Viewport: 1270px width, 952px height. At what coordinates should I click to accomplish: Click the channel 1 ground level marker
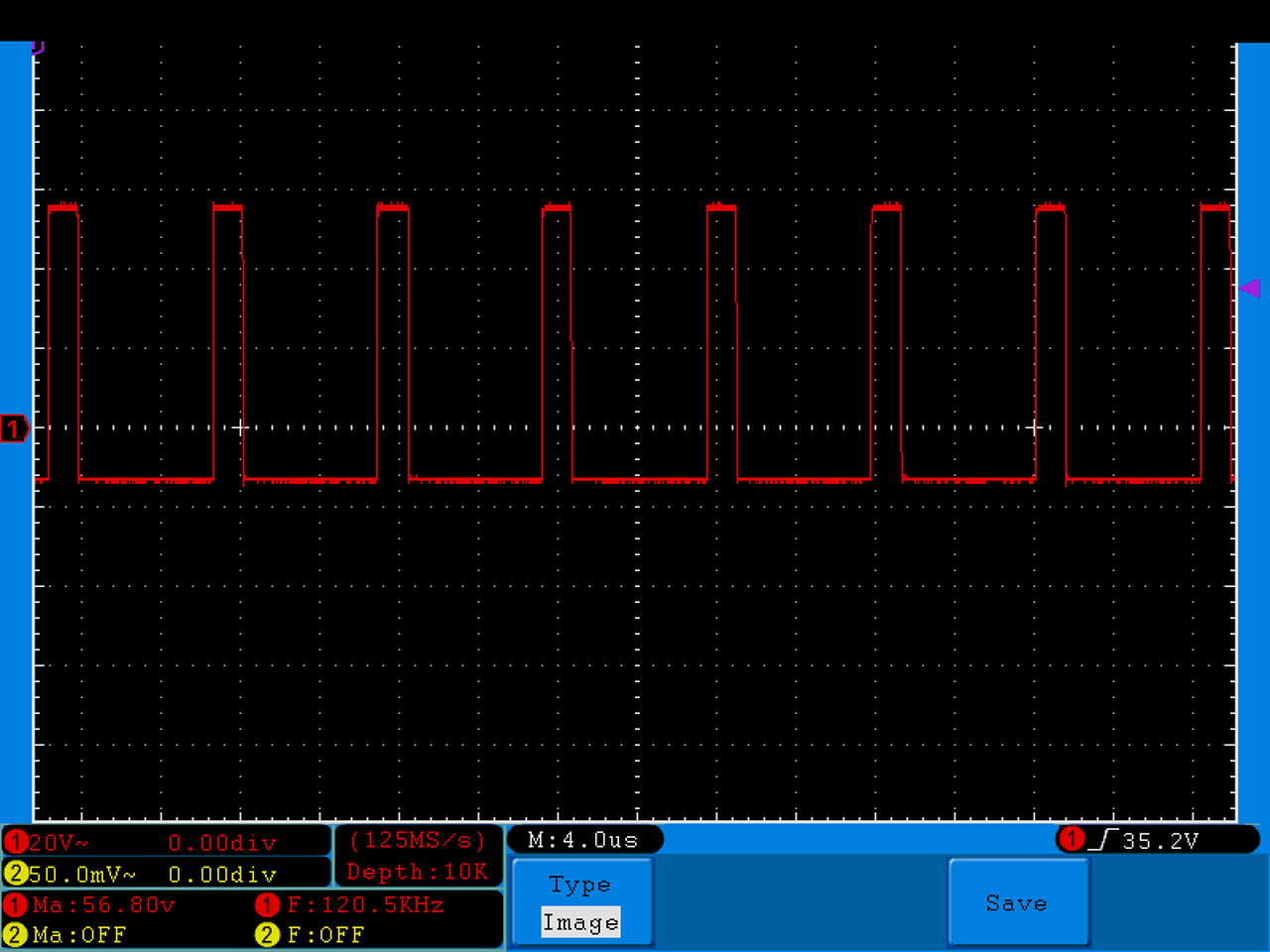point(15,428)
